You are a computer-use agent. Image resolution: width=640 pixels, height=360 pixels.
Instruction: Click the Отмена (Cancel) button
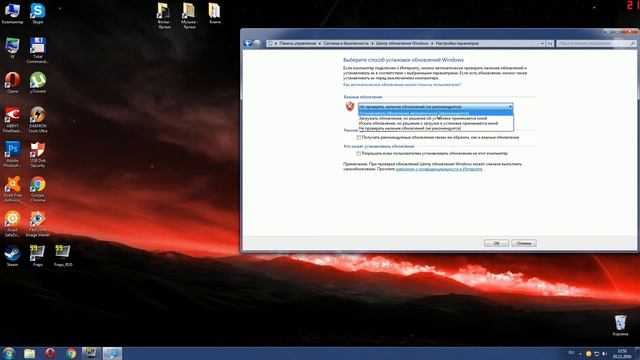524,243
